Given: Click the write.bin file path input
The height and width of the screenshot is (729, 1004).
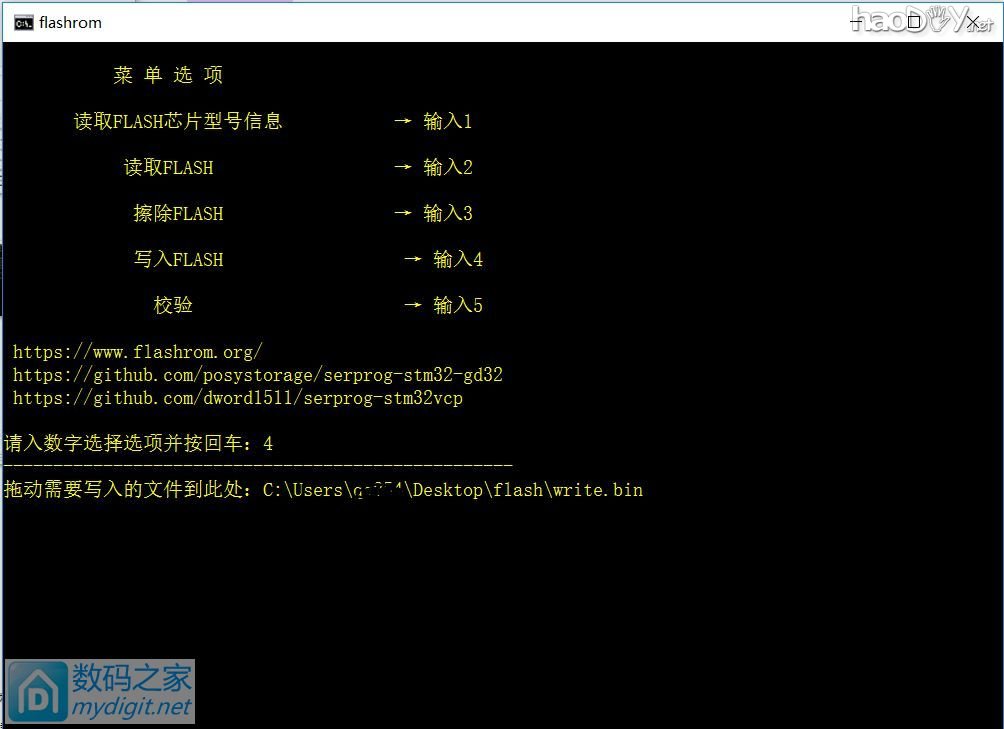Looking at the screenshot, I should tap(453, 490).
